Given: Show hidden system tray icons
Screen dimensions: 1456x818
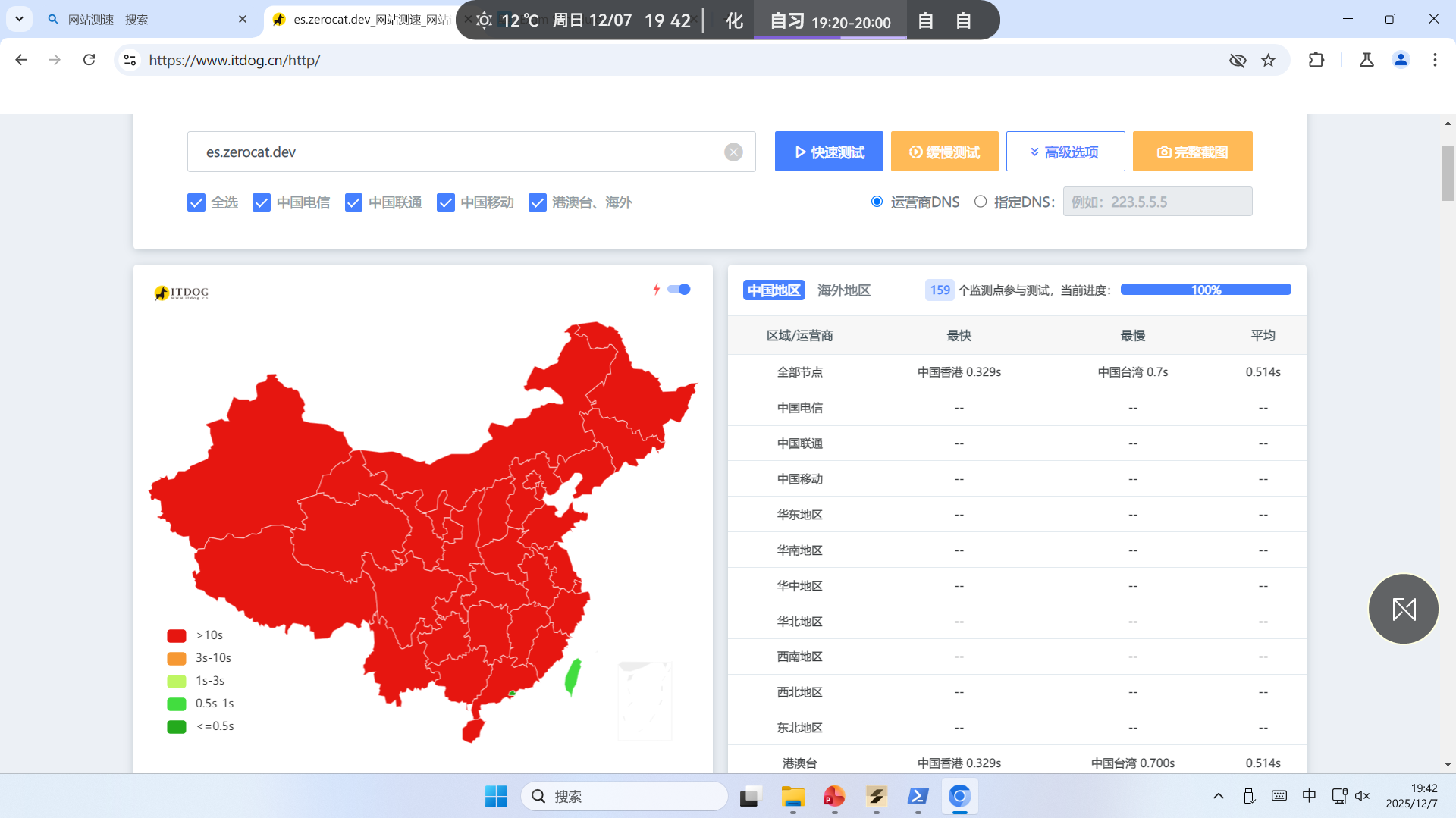Looking at the screenshot, I should 1218,796.
